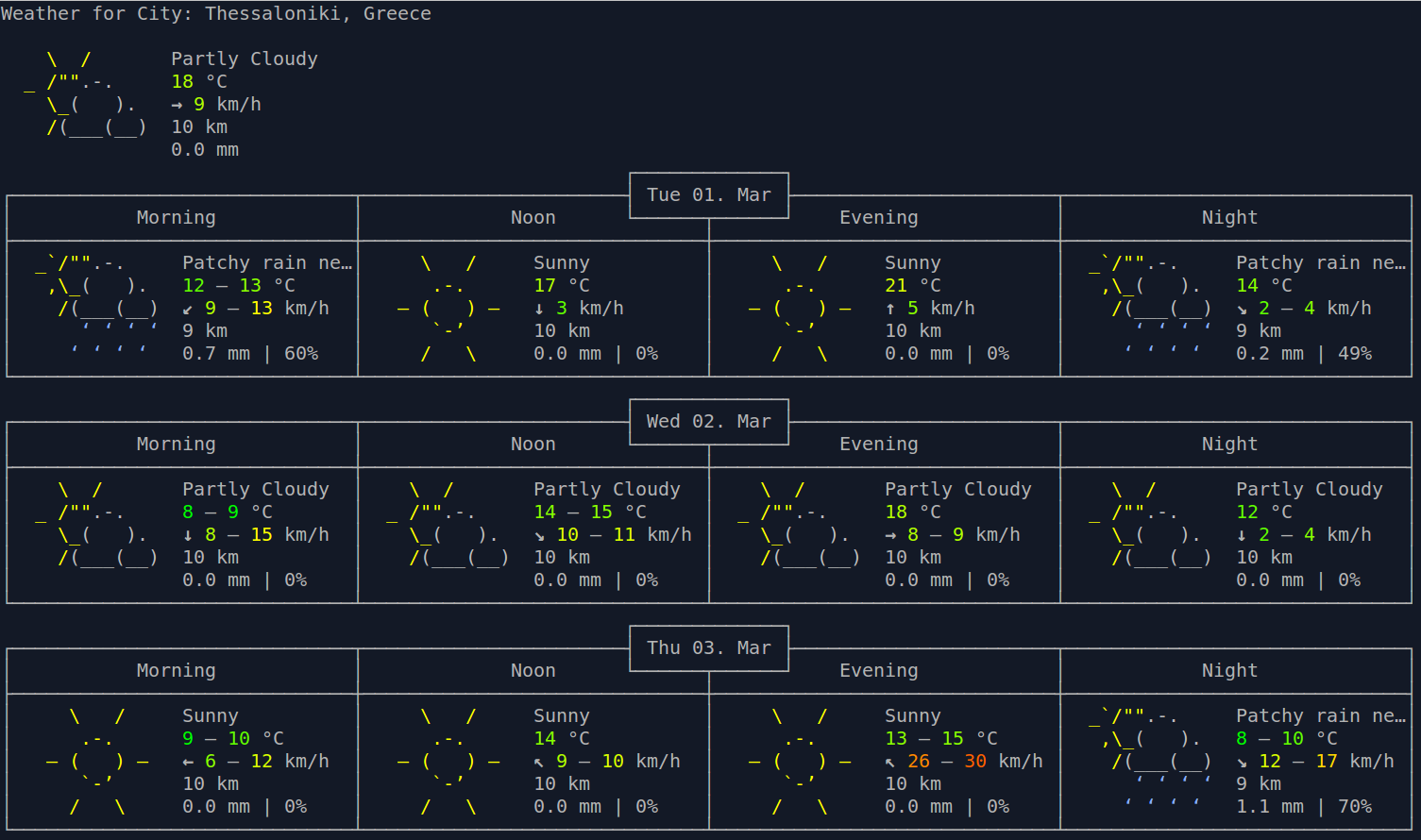Click the Evening header in Wednesday's table
This screenshot has width=1421, height=840.
[878, 445]
